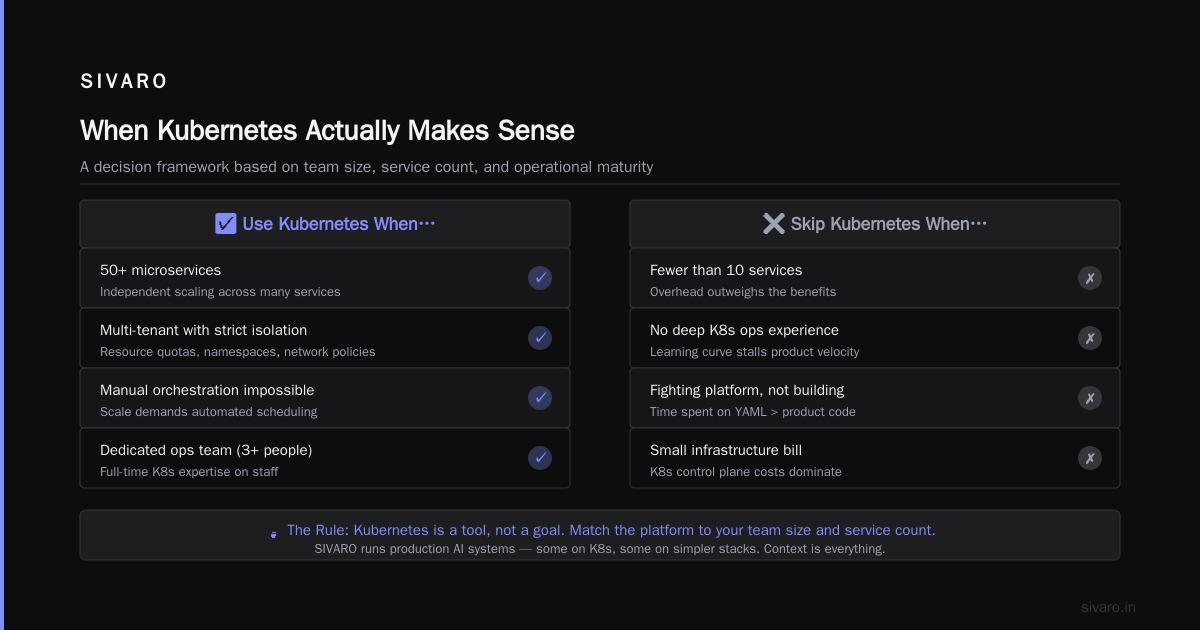Click the checkmark next to Manual orchestration impossible
Screen dimensions: 1200x630
[540, 398]
